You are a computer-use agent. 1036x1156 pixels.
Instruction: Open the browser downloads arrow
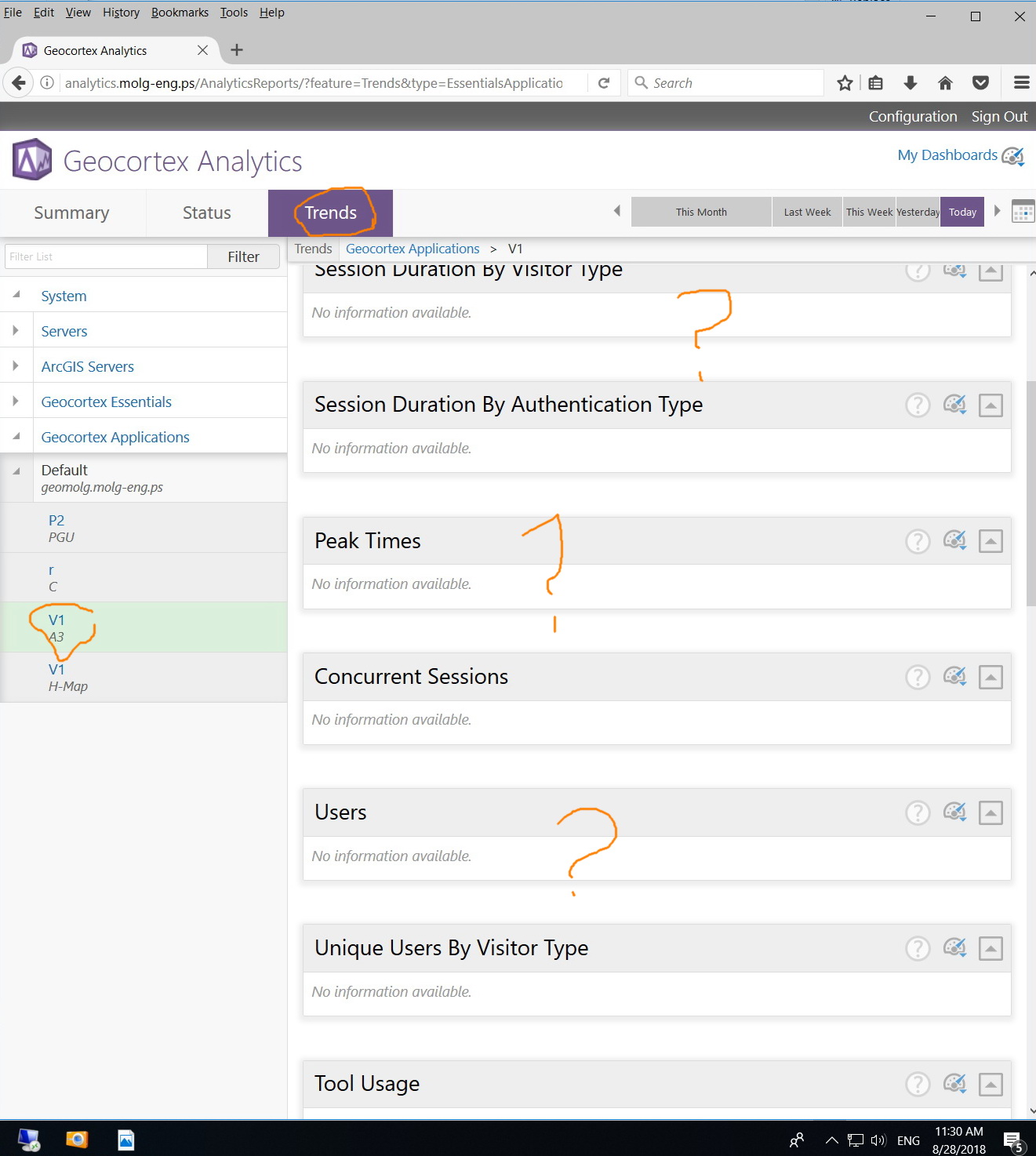point(911,83)
